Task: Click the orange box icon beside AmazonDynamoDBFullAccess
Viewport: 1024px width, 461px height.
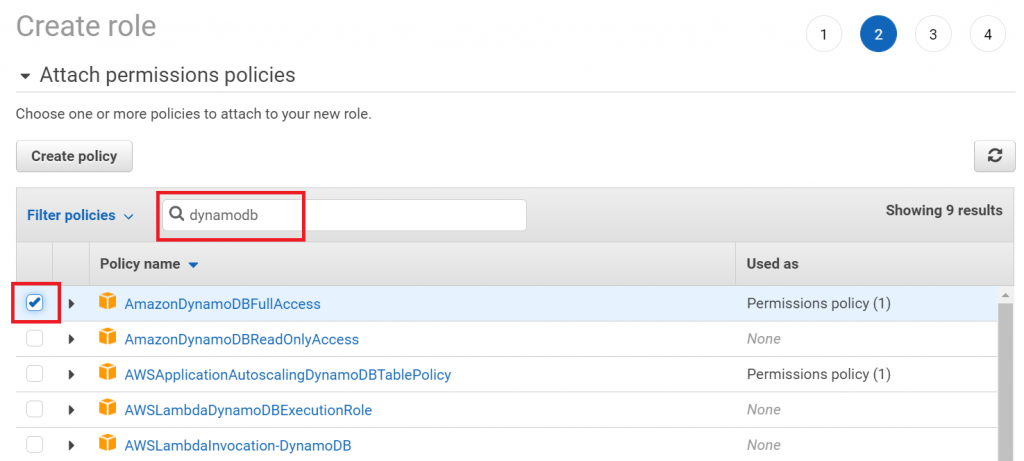Action: [x=107, y=301]
